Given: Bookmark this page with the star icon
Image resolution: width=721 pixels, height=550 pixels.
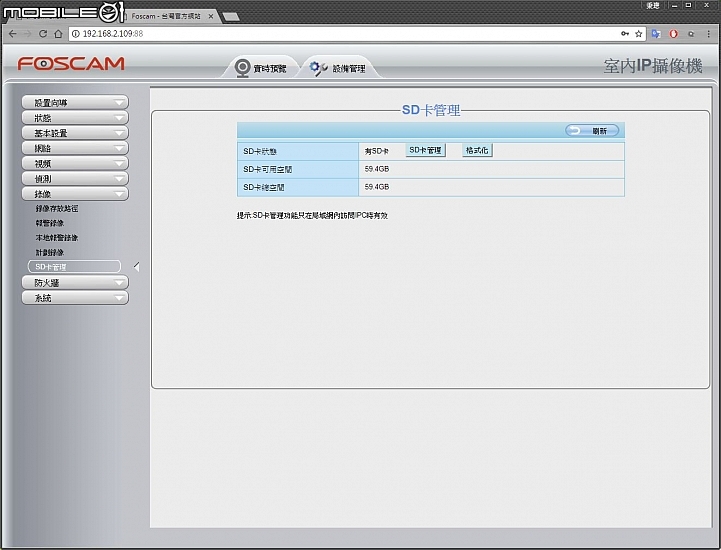Looking at the screenshot, I should [639, 34].
